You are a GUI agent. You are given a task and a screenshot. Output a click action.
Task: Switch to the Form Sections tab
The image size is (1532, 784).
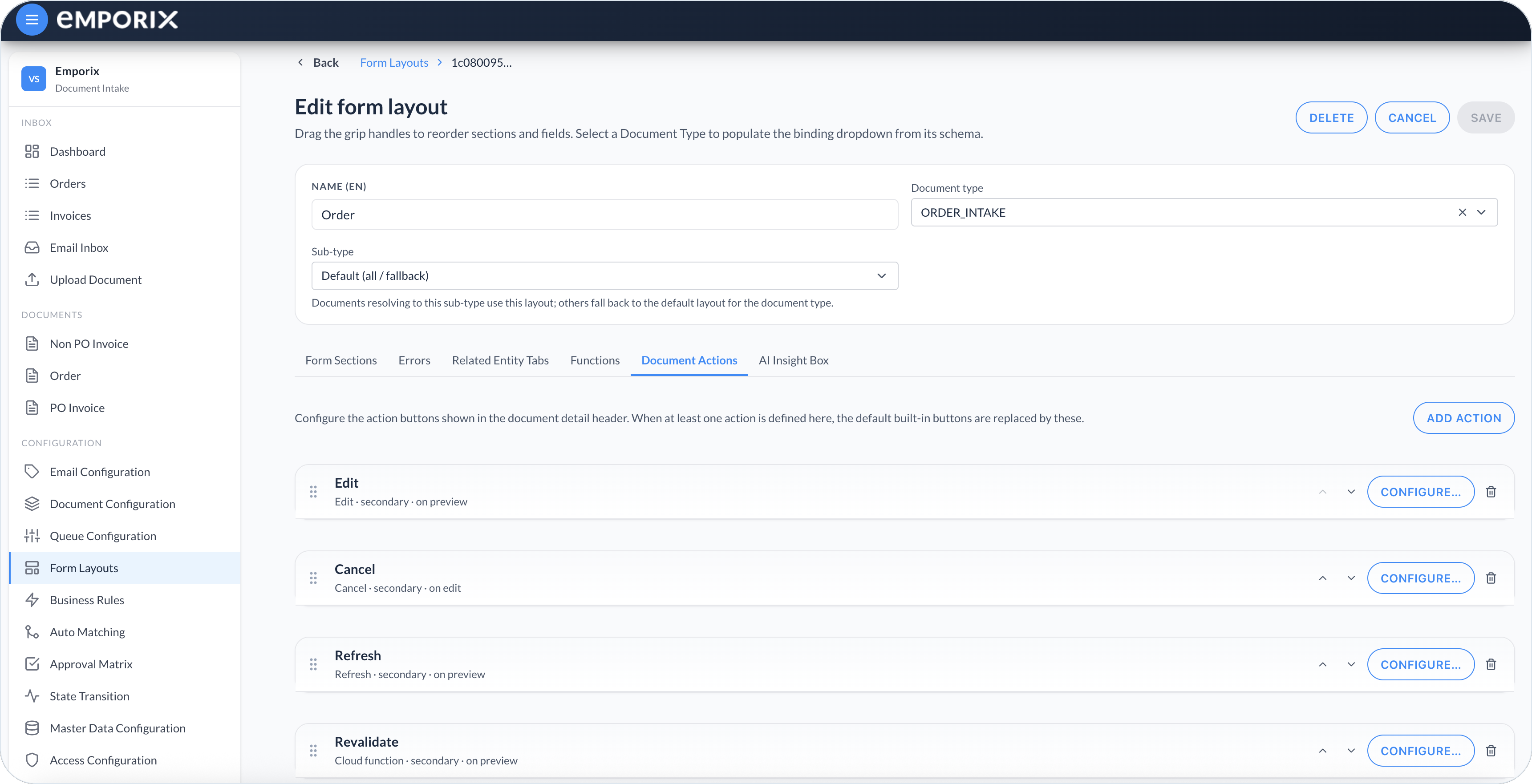[x=341, y=360]
